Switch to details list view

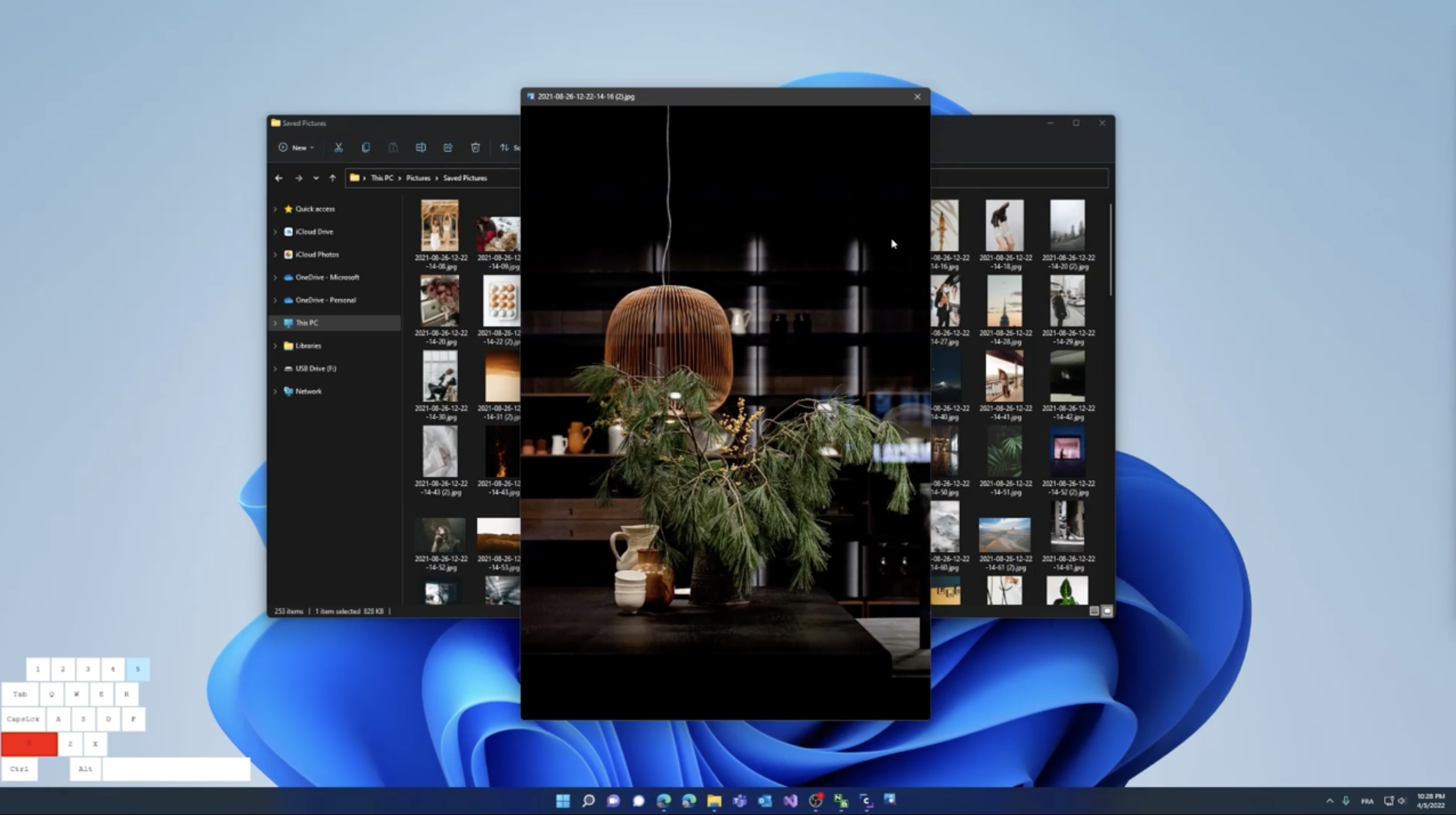[1094, 611]
